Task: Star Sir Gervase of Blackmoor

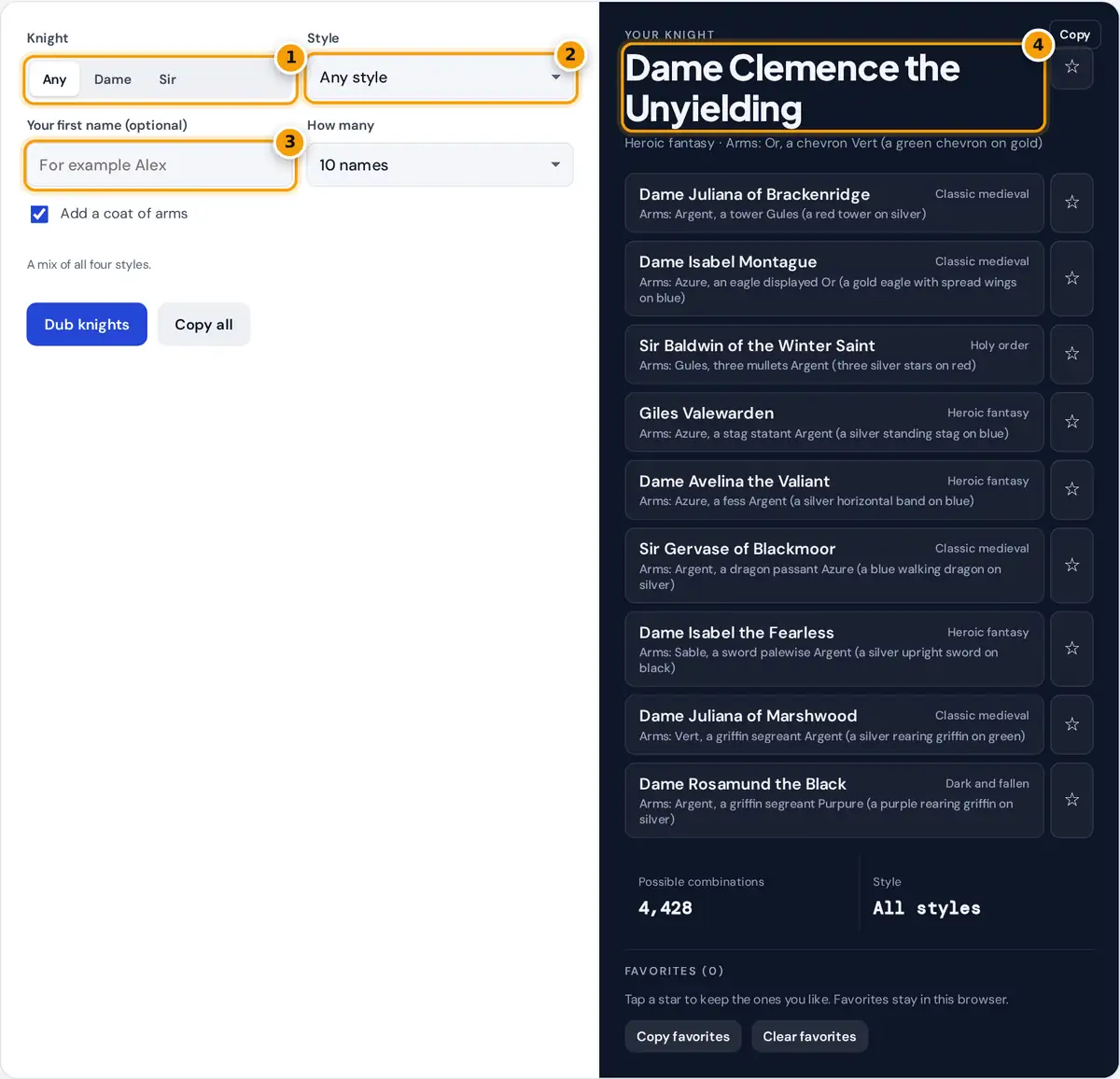Action: (1071, 565)
